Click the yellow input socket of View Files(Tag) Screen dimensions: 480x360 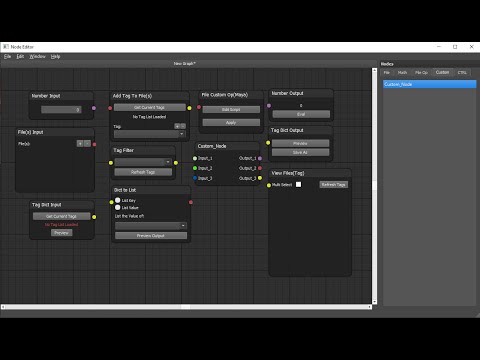(x=269, y=185)
